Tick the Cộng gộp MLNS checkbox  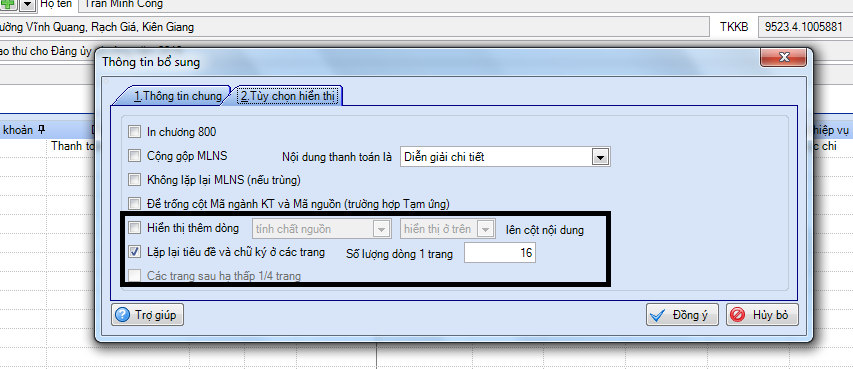click(x=134, y=156)
